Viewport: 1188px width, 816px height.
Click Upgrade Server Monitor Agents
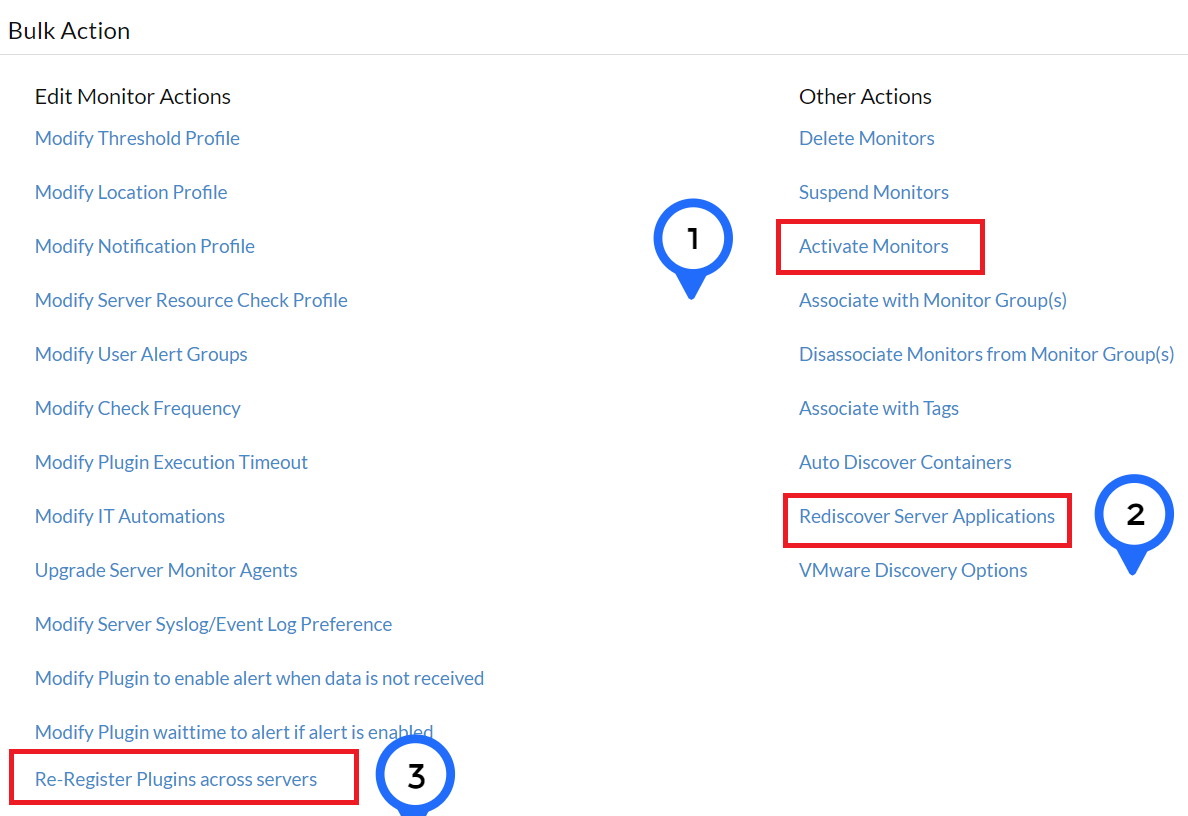tap(166, 570)
